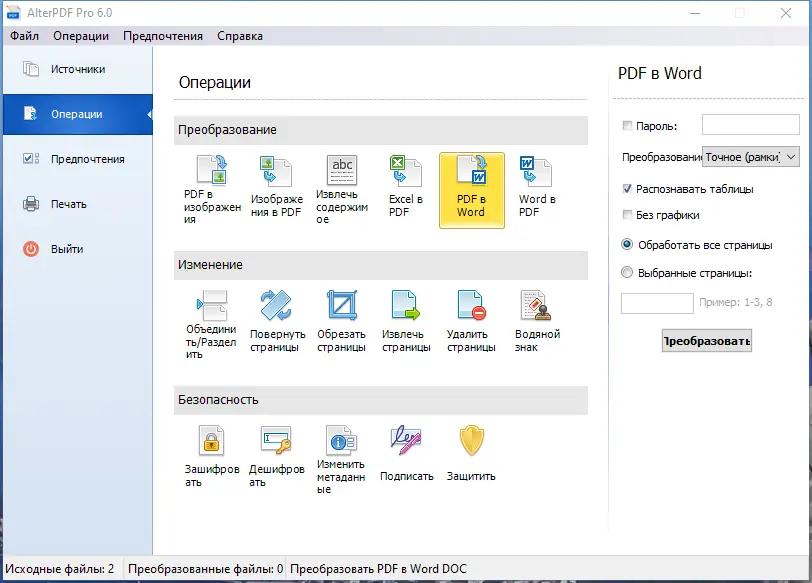Open the Файл menu
This screenshot has width=812, height=583.
pos(24,36)
